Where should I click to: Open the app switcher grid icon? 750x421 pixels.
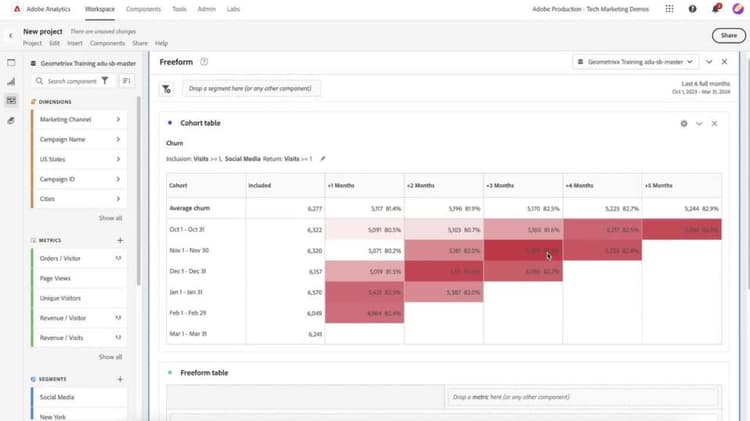coord(669,9)
